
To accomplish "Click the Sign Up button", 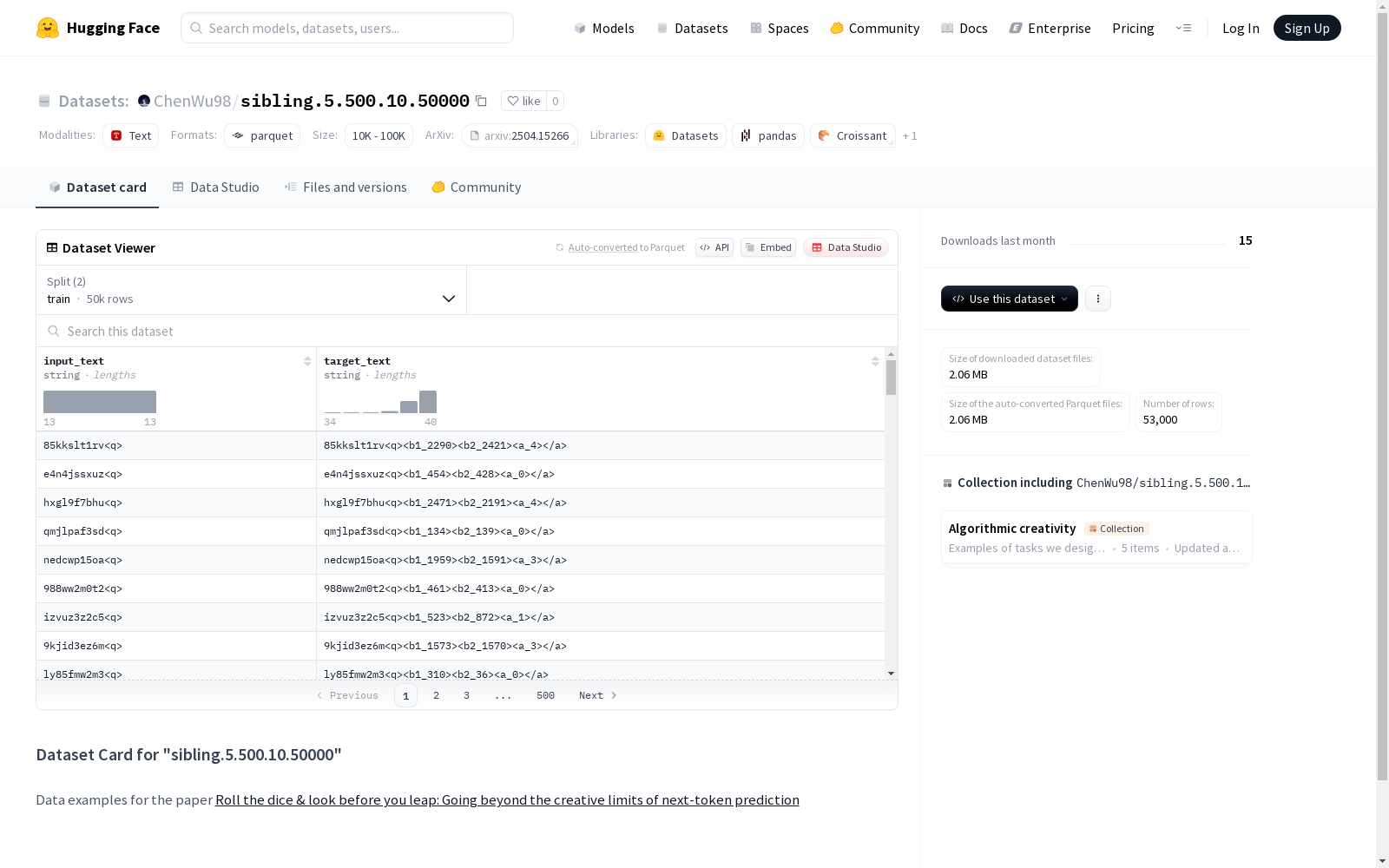I will [1307, 28].
